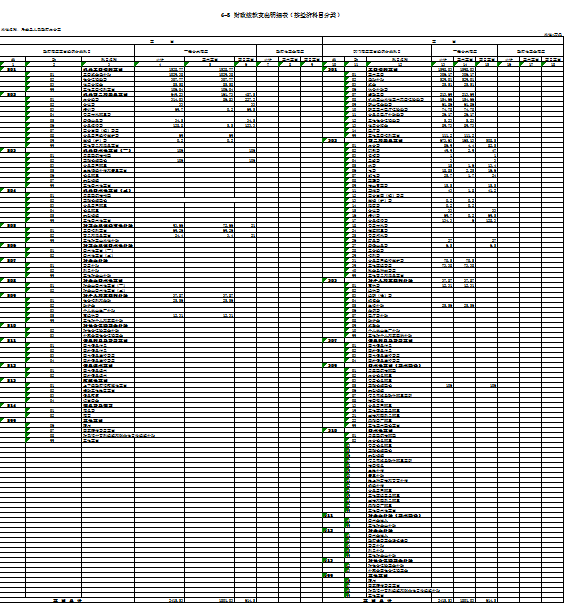Viewport: 578px width, 613px height.
Task: Select the left-side code 503 cell
Action: click(13, 151)
